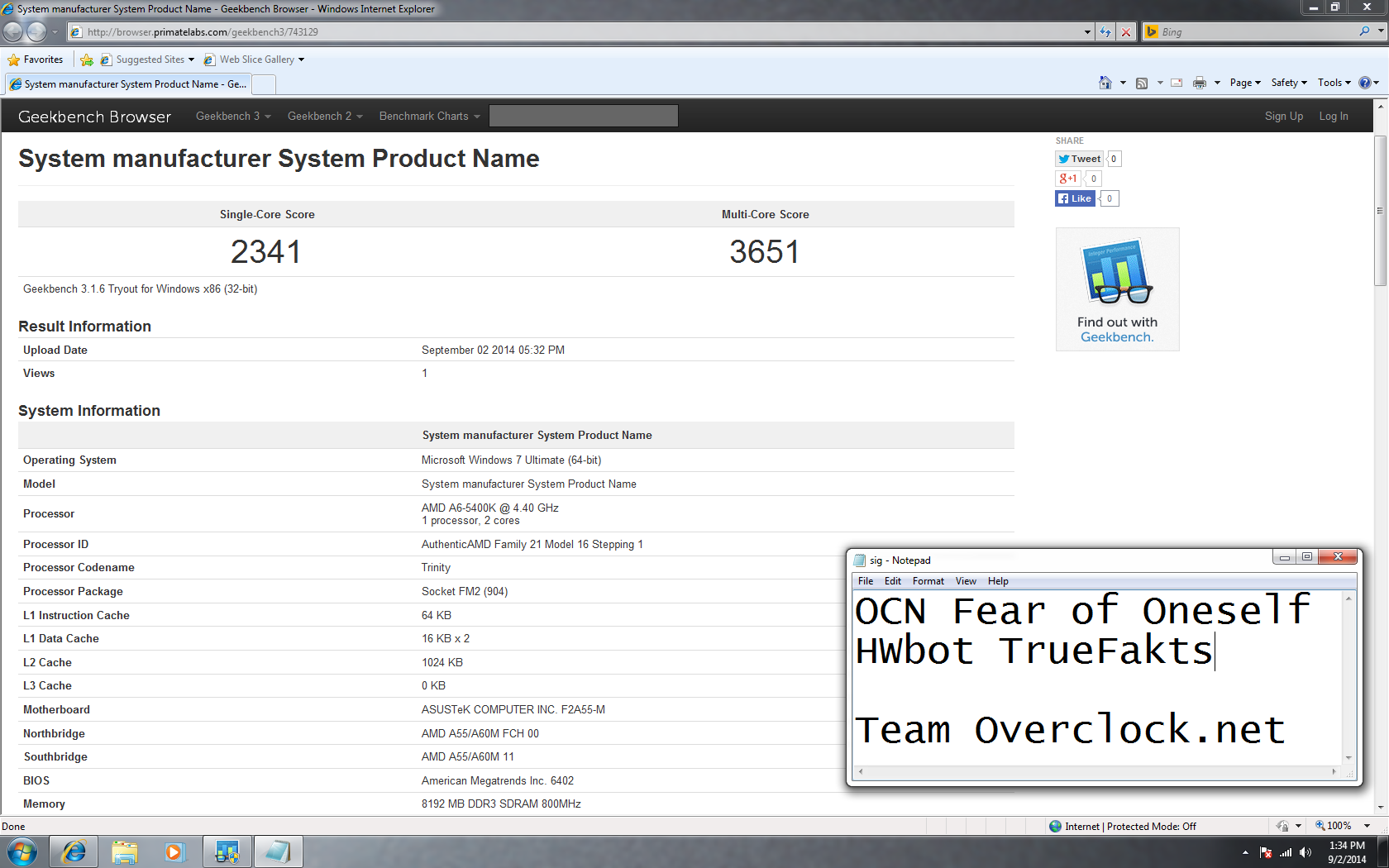The image size is (1389, 868).
Task: Expand Suggested Sites dropdown
Action: coord(191,60)
